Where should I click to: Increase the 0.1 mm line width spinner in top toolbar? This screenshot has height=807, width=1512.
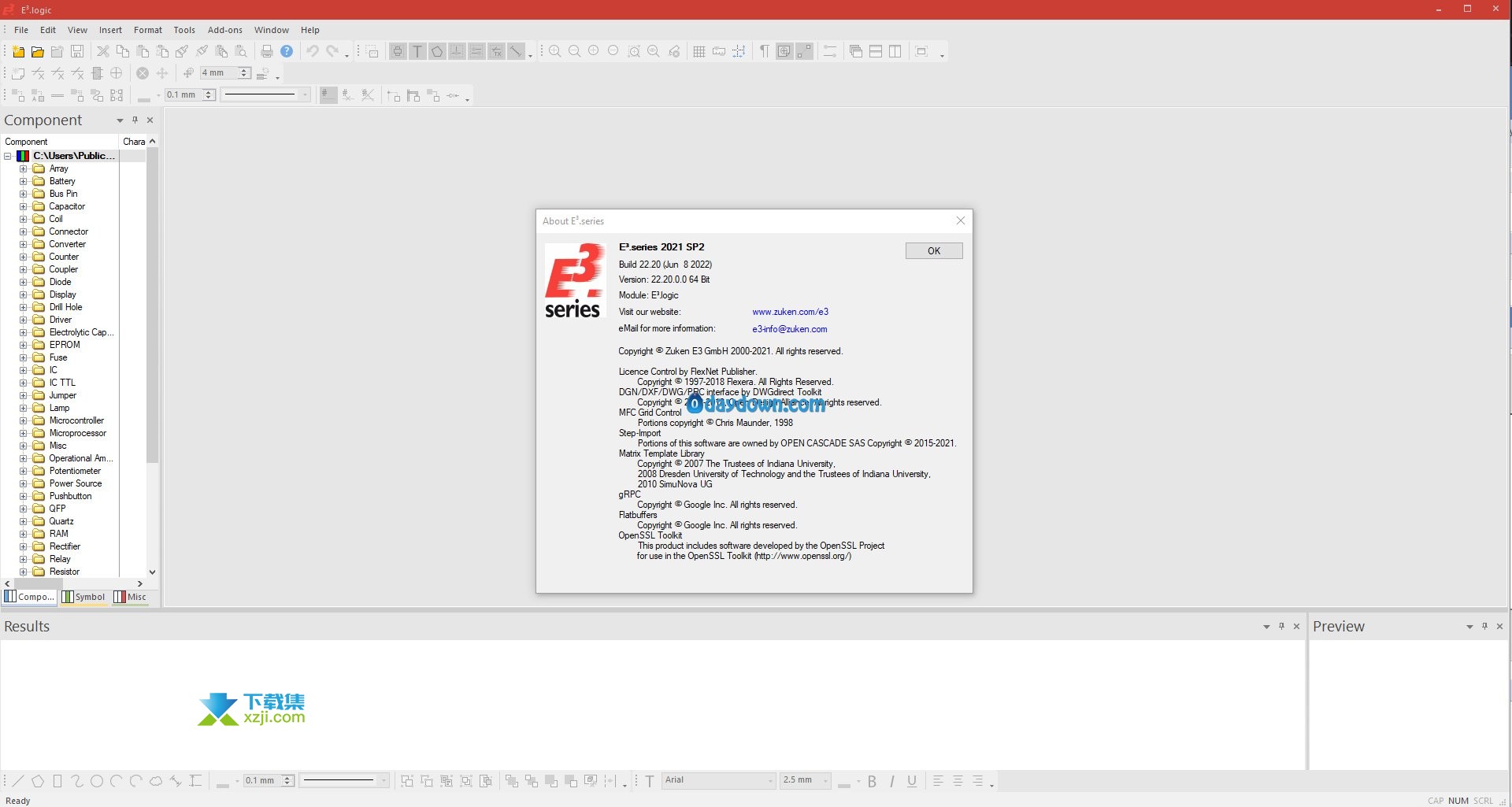click(209, 92)
